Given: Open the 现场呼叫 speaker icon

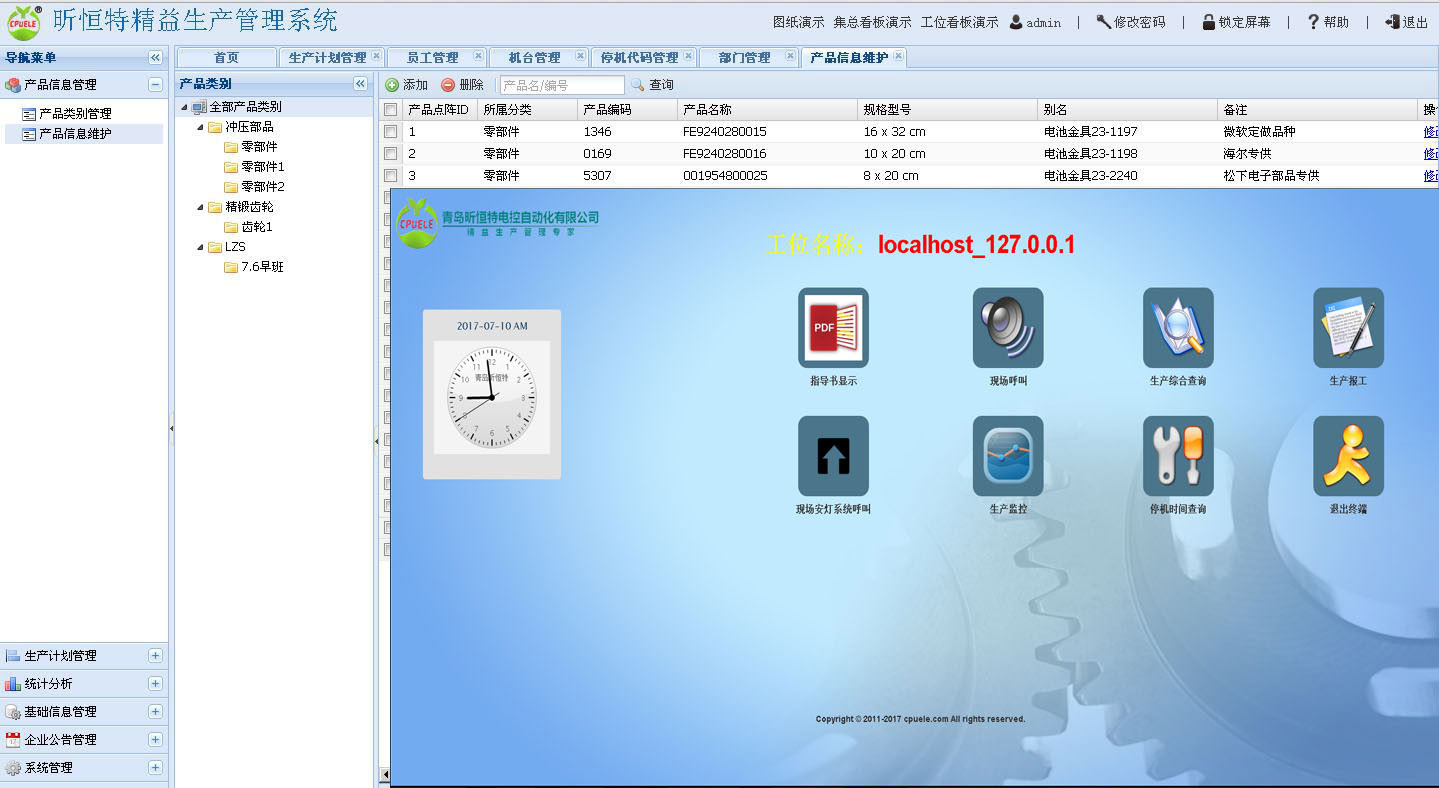Looking at the screenshot, I should click(1008, 328).
